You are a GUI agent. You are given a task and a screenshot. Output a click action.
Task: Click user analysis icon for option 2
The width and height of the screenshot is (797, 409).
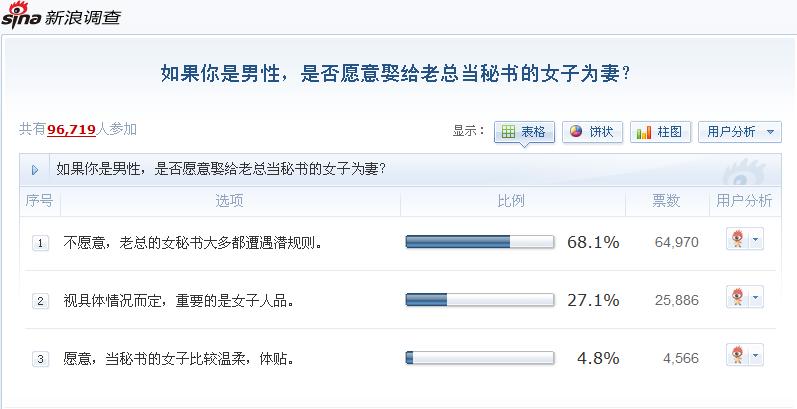[x=736, y=298]
